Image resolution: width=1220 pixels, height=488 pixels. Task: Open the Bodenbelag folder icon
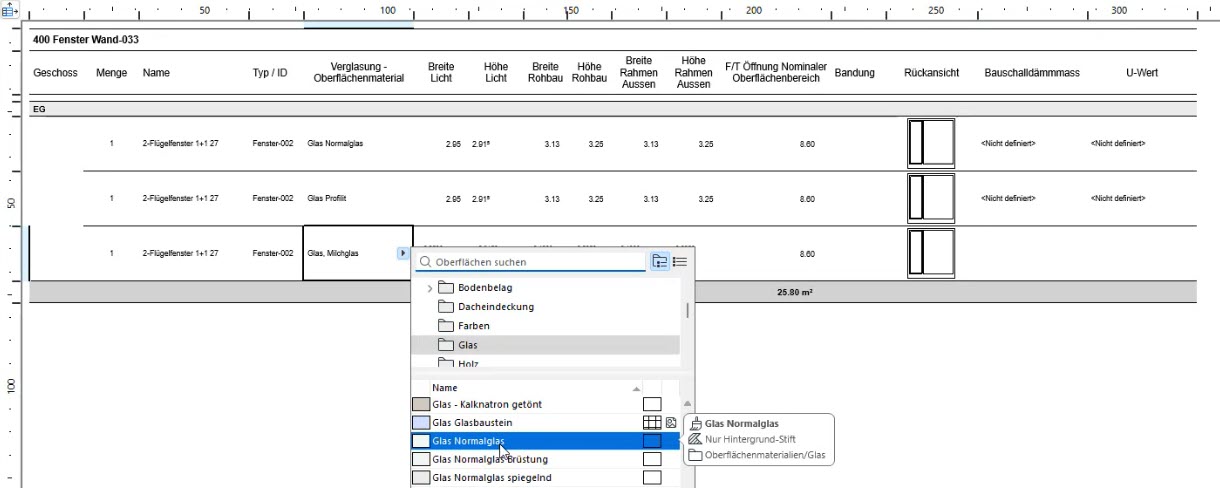(447, 288)
